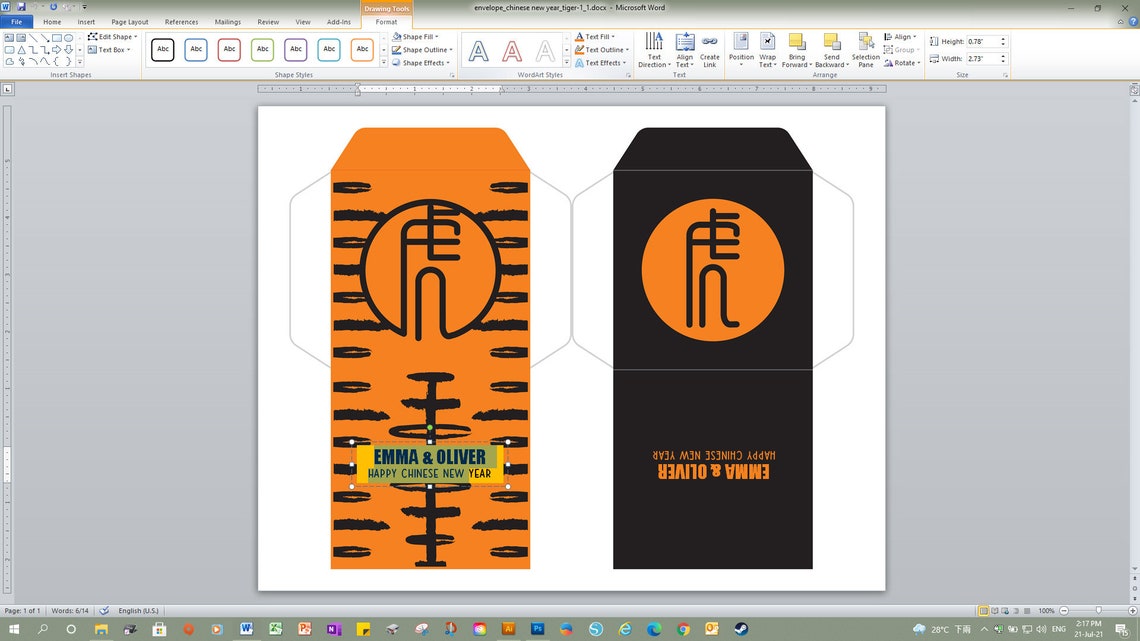Toggle the proofing spell check status icon
Screen dimensions: 1140x641
[104, 610]
